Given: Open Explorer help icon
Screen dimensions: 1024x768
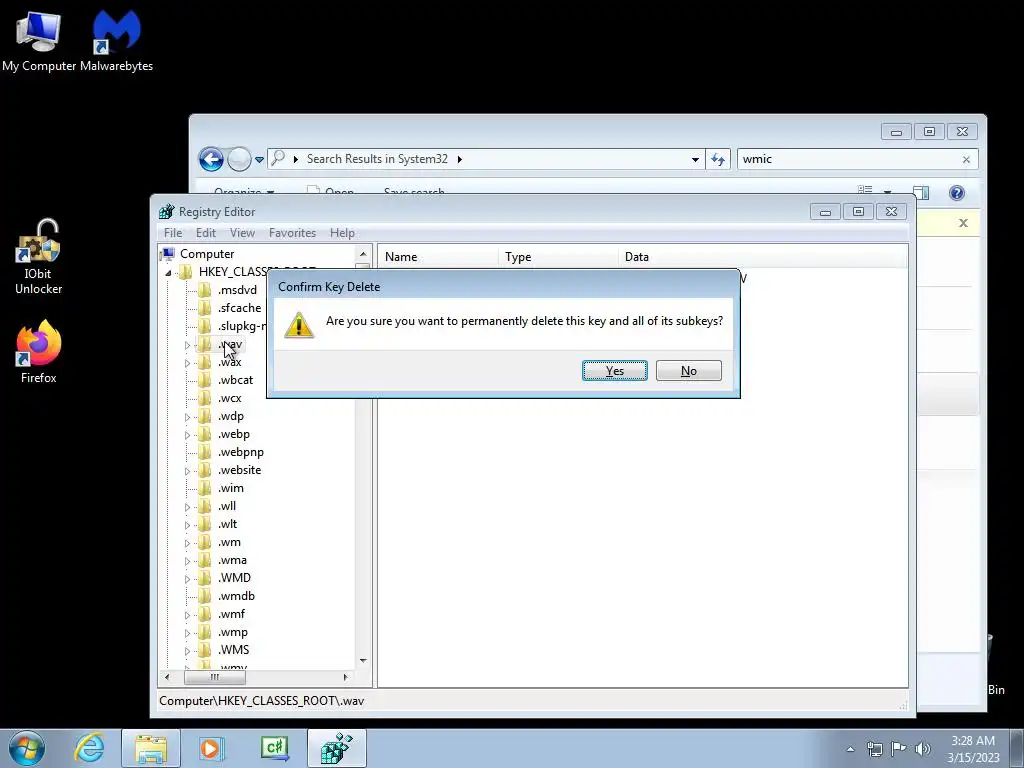Looking at the screenshot, I should pos(957,193).
